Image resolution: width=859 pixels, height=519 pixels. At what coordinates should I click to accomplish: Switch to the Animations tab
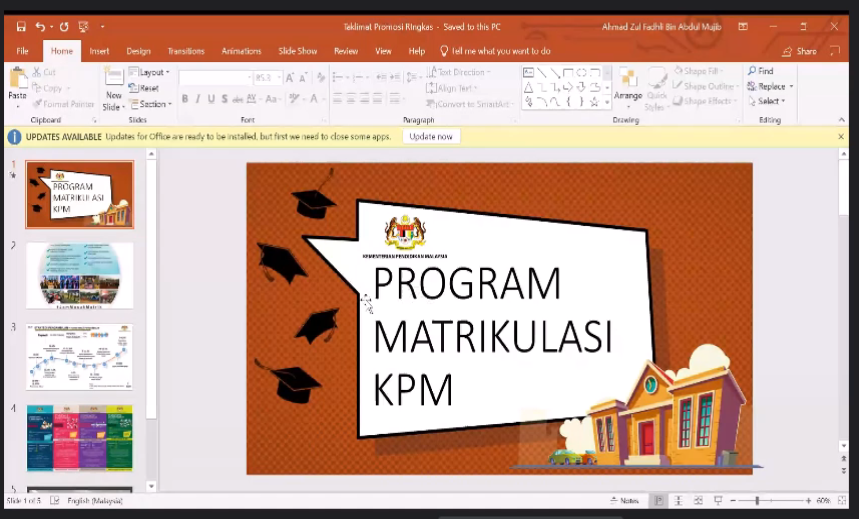click(241, 51)
